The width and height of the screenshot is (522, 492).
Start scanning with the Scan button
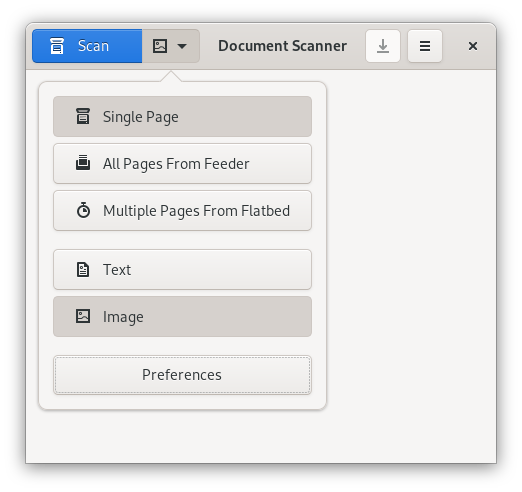[x=87, y=46]
